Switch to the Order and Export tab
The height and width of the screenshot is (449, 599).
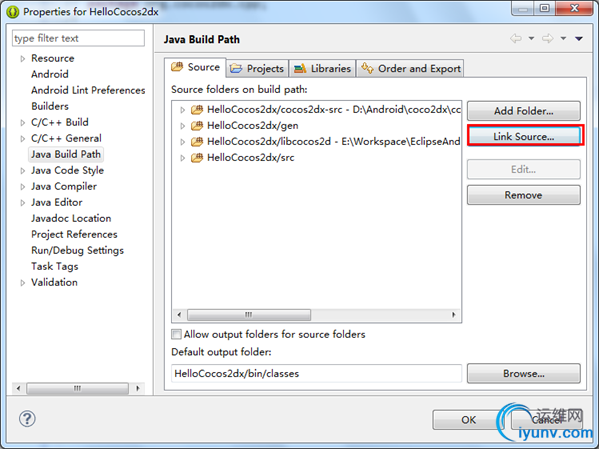coord(410,68)
